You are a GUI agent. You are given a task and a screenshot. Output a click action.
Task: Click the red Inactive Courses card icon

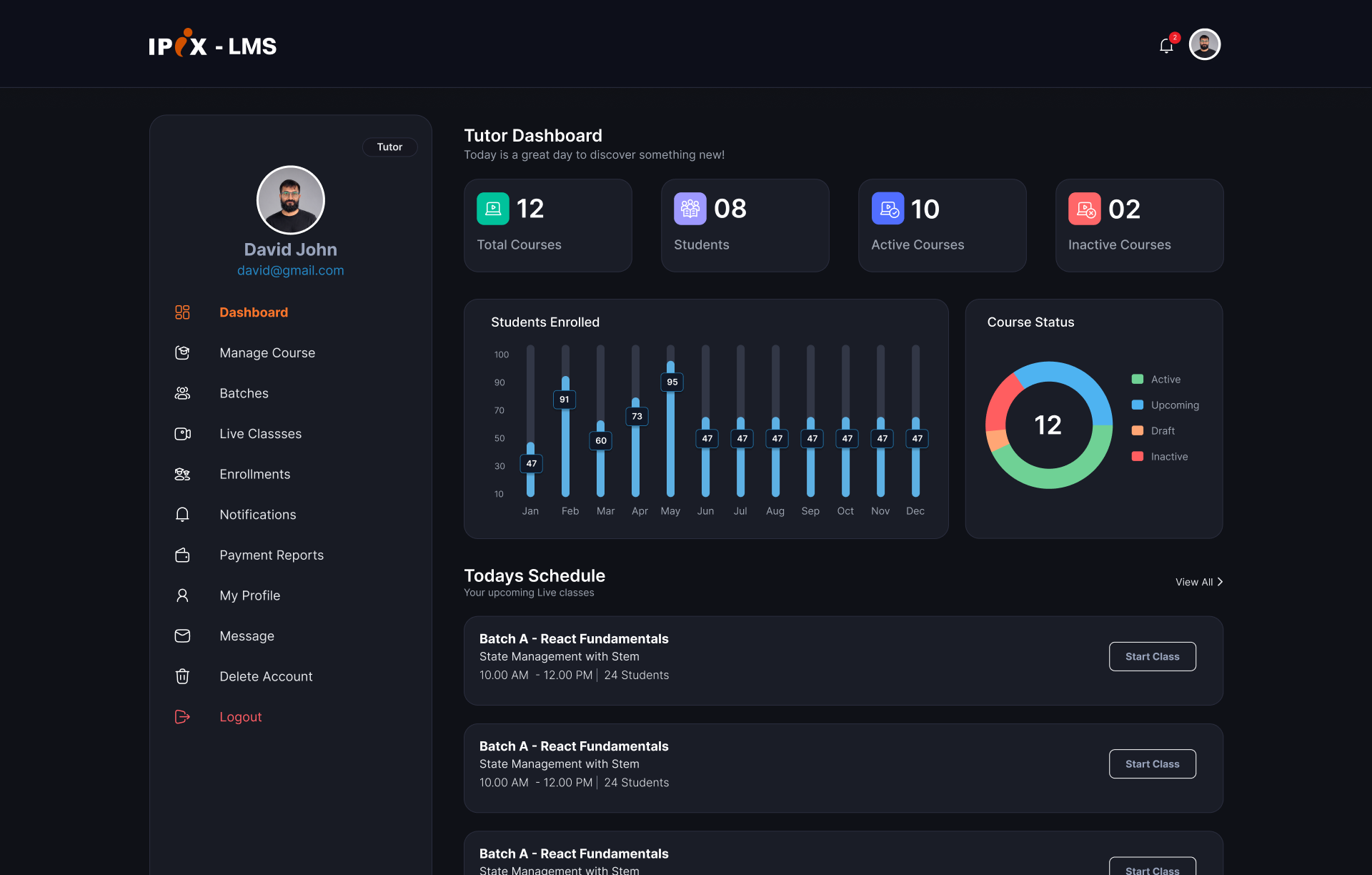(x=1085, y=209)
